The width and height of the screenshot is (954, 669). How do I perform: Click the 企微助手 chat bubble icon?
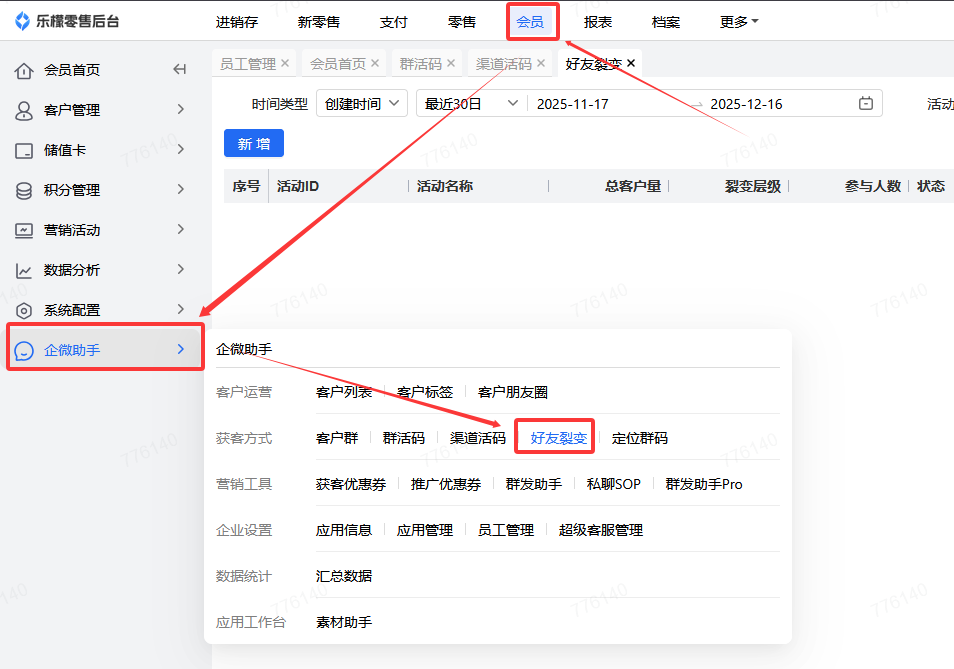24,351
